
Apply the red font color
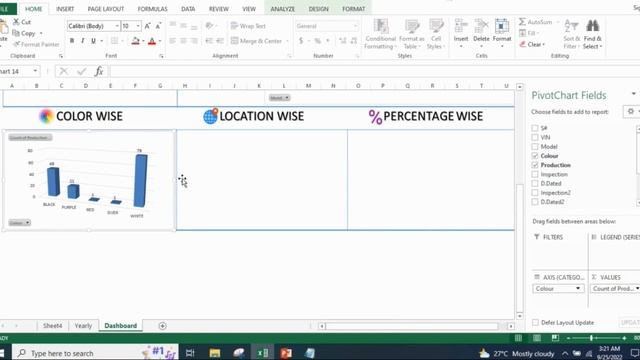point(152,41)
